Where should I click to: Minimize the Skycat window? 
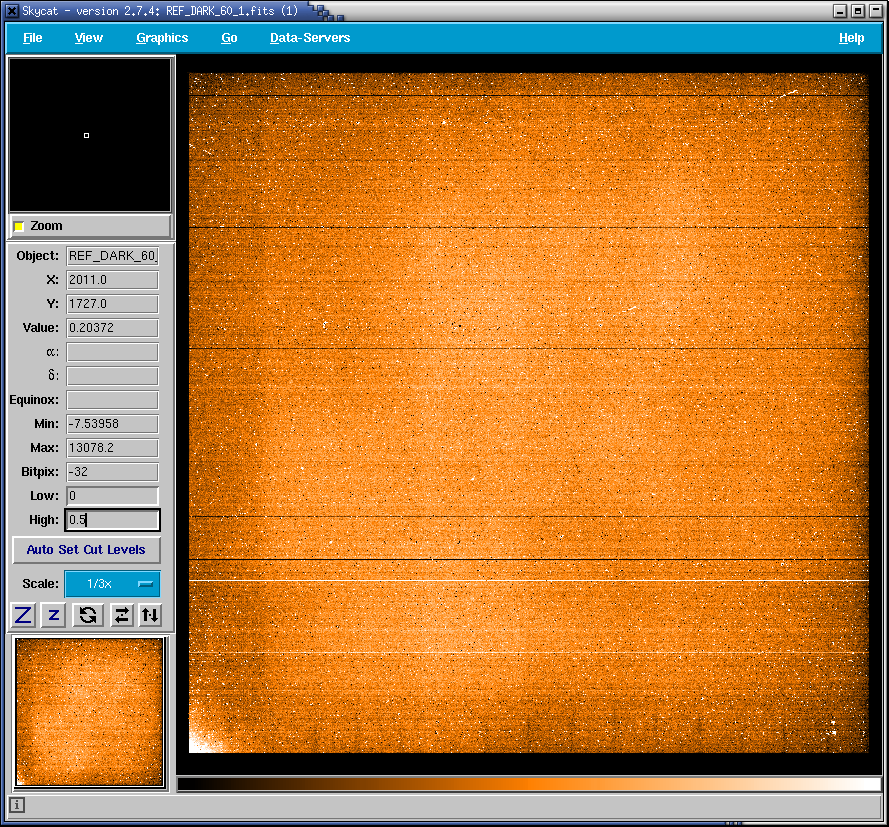[x=840, y=11]
